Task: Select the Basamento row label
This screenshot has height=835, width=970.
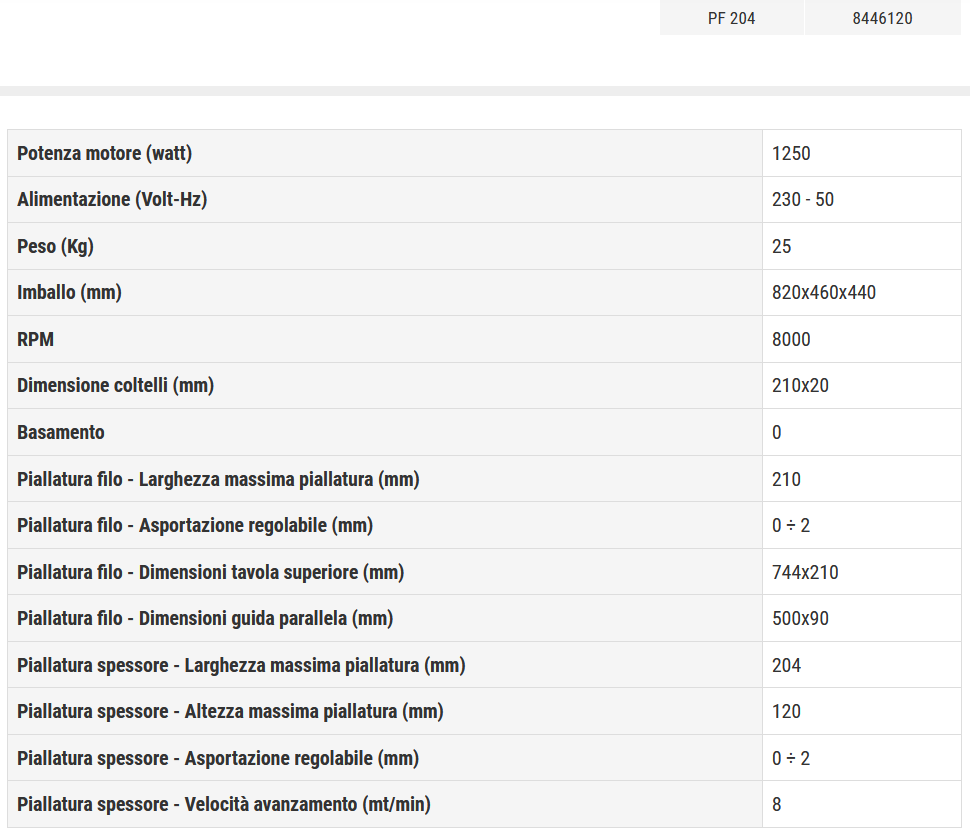Action: [x=61, y=432]
